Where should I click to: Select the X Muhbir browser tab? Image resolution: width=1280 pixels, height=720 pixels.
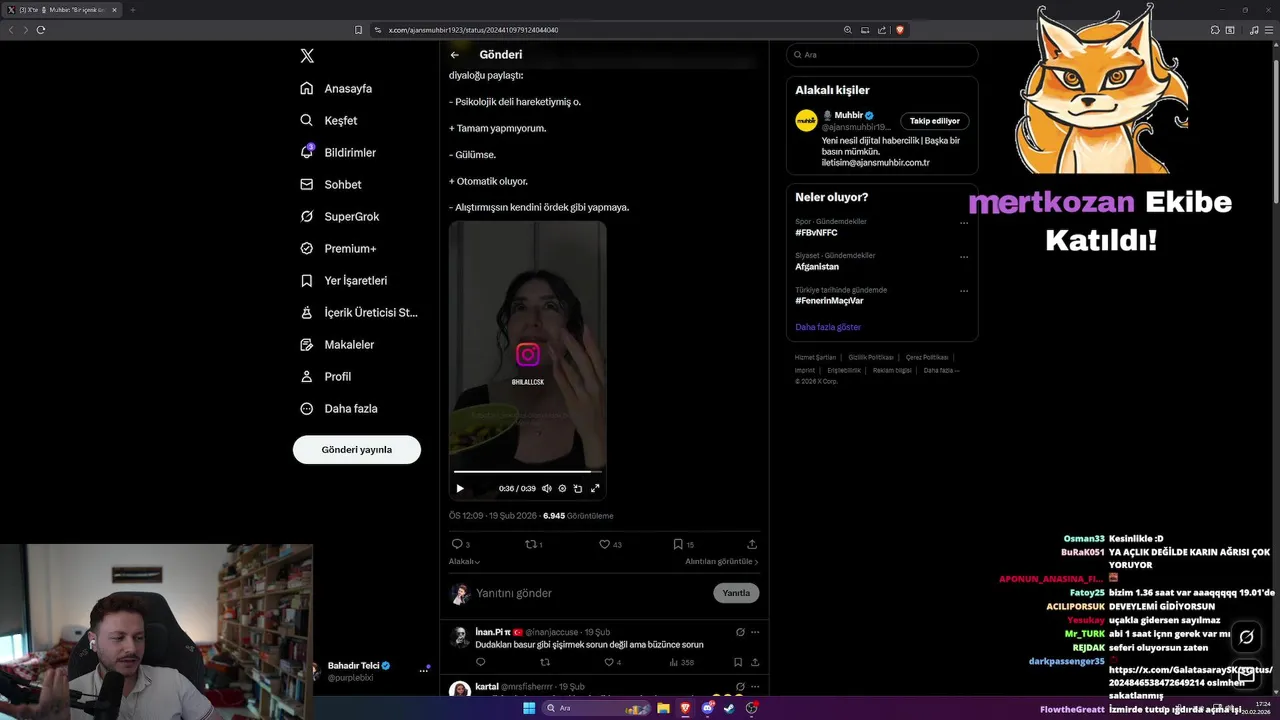tap(64, 10)
